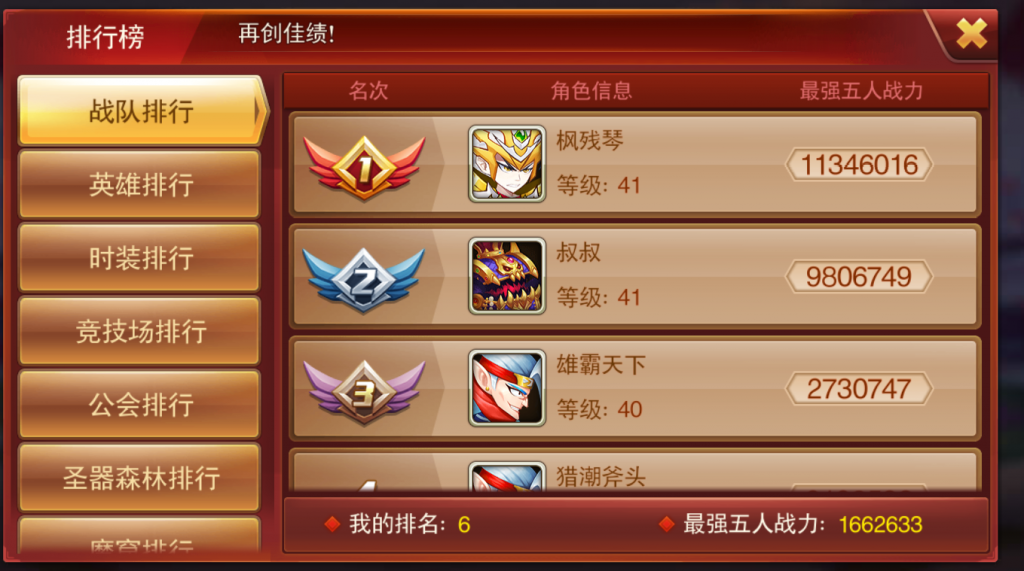The image size is (1024, 571).
Task: Open 叔叔 player avatar portrait
Action: click(507, 276)
